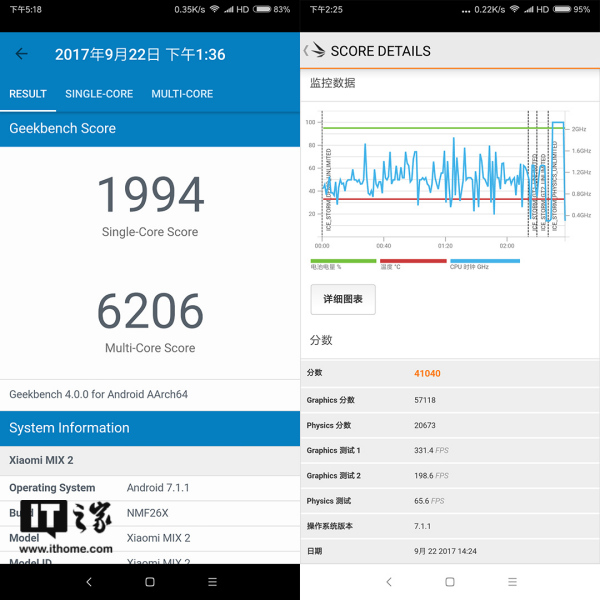Tap the red temperature legend swatch
This screenshot has width=600, height=600.
pyautogui.click(x=413, y=261)
